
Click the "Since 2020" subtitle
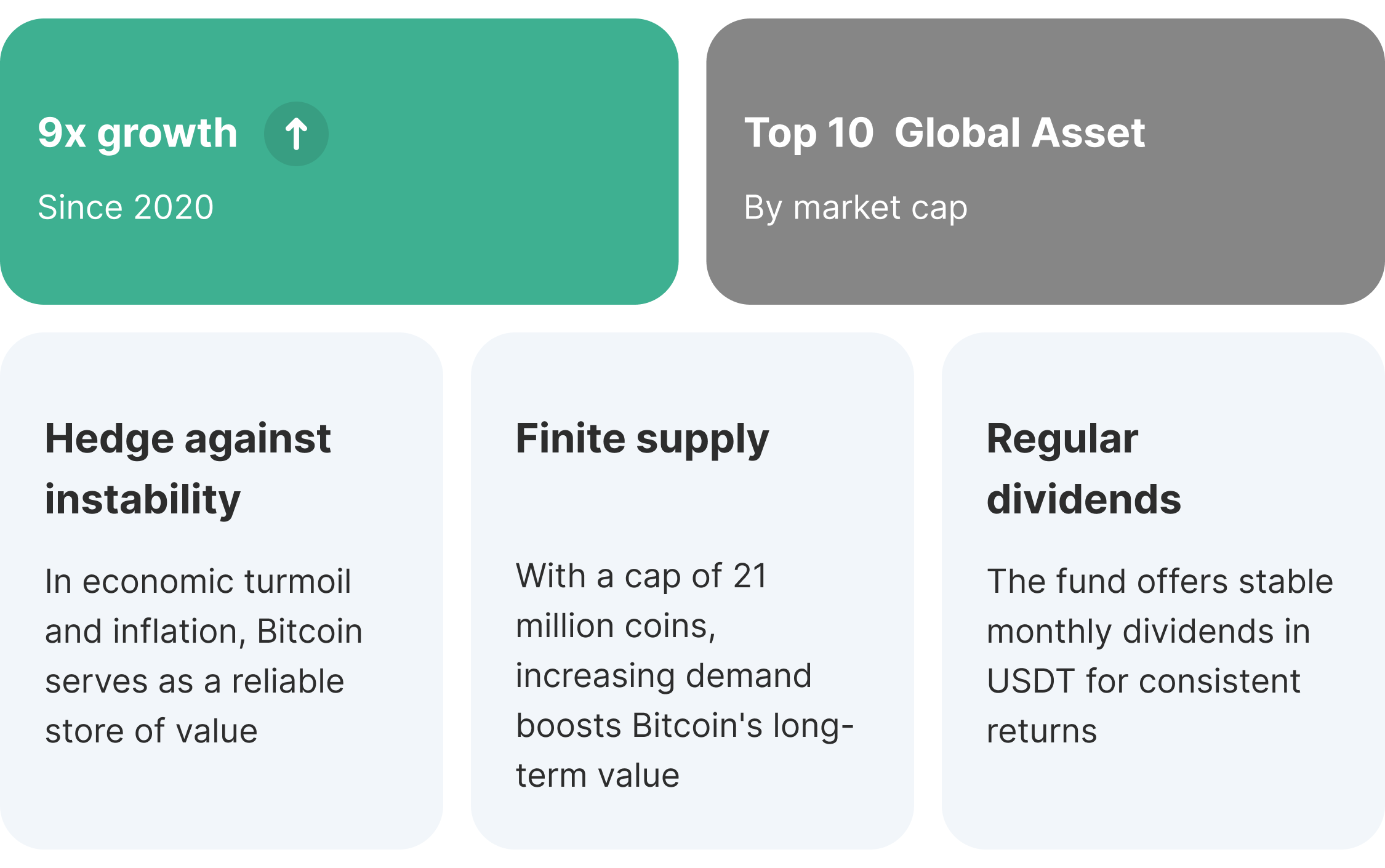tap(126, 207)
